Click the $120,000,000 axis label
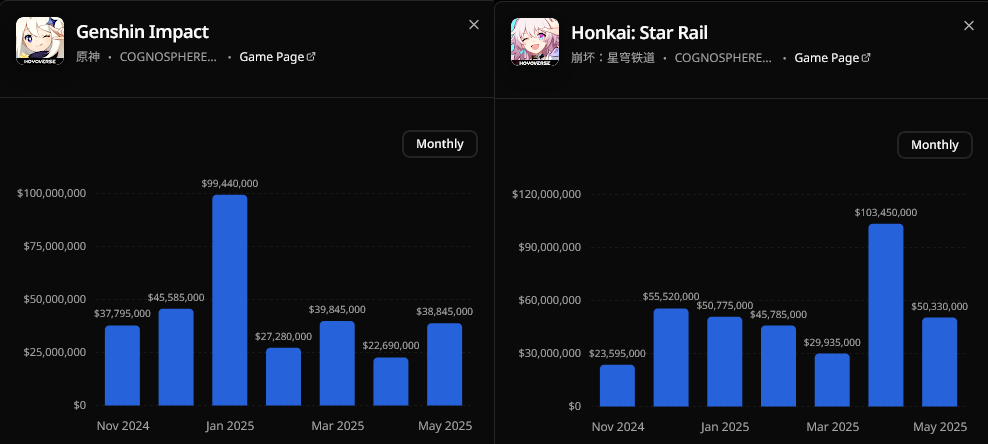Viewport: 988px width, 444px height. coord(546,195)
